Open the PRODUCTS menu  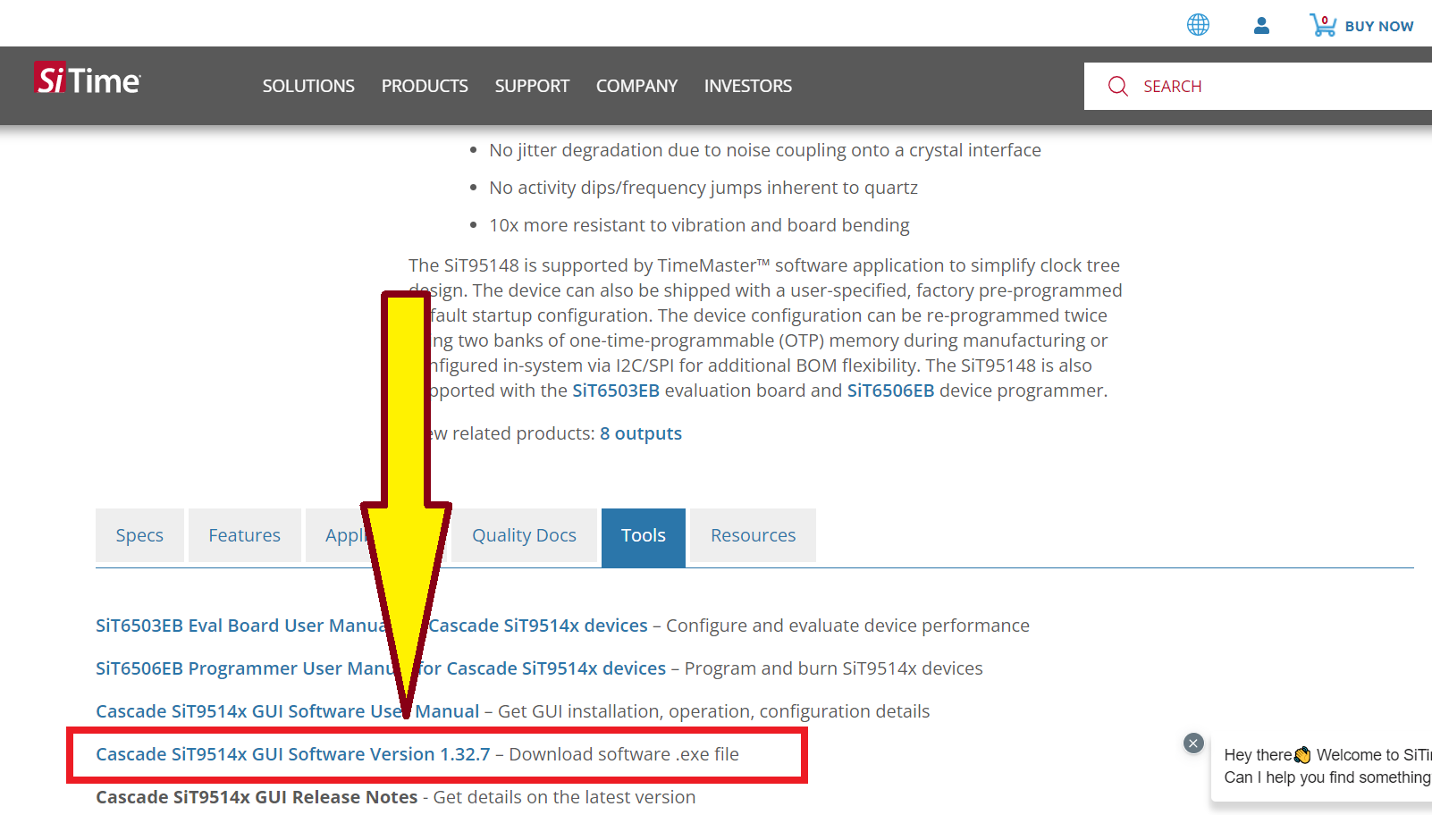click(x=425, y=86)
